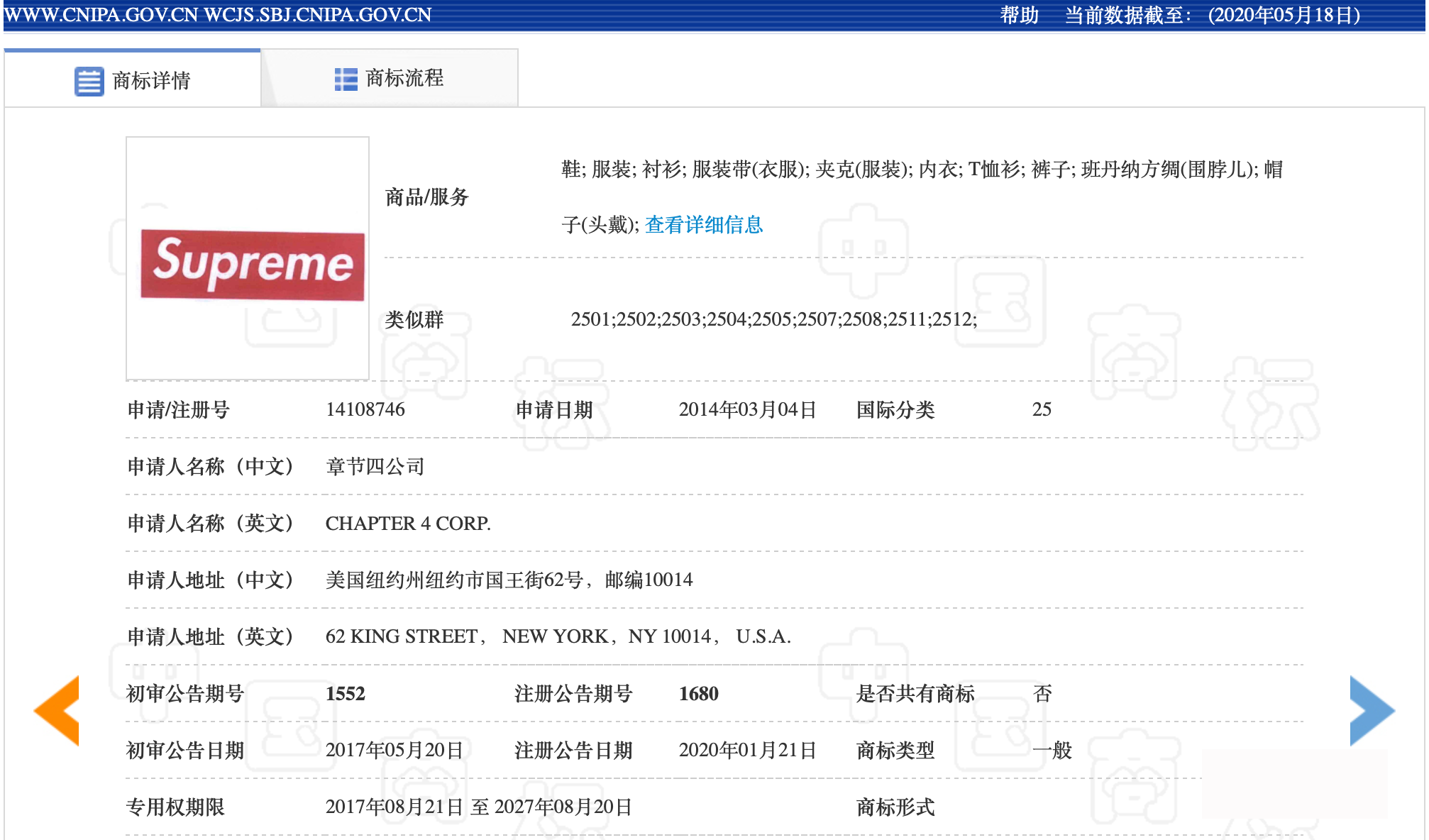
Task: Open the 查看详细信息 link
Action: click(x=703, y=225)
